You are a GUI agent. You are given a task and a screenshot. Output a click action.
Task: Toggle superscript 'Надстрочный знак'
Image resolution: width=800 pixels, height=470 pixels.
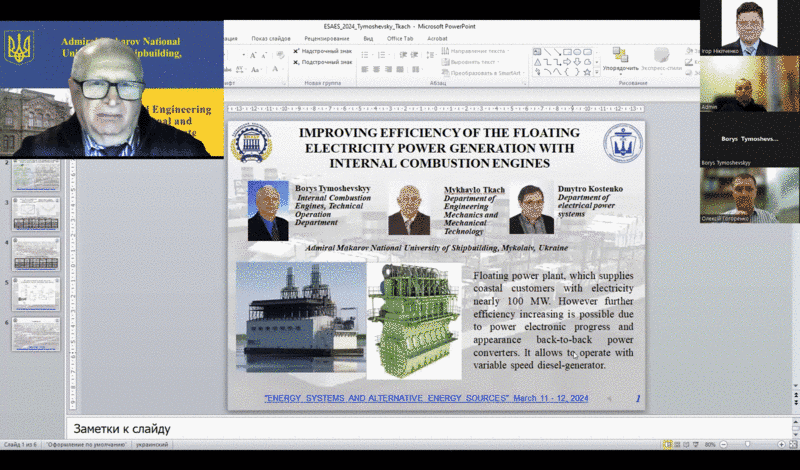tap(322, 51)
